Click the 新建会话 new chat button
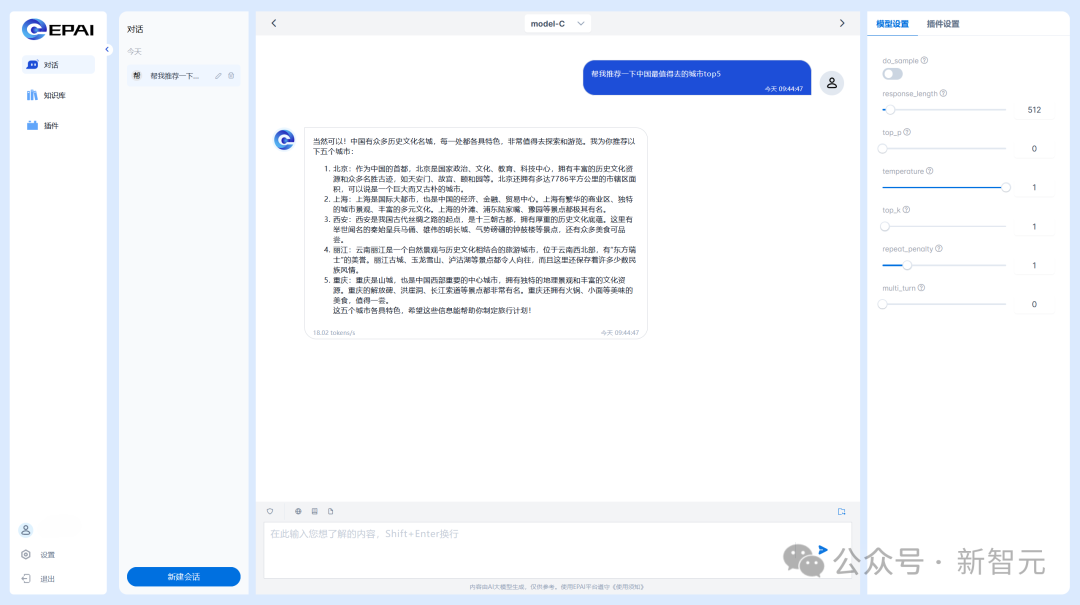The height and width of the screenshot is (605, 1080). (183, 577)
